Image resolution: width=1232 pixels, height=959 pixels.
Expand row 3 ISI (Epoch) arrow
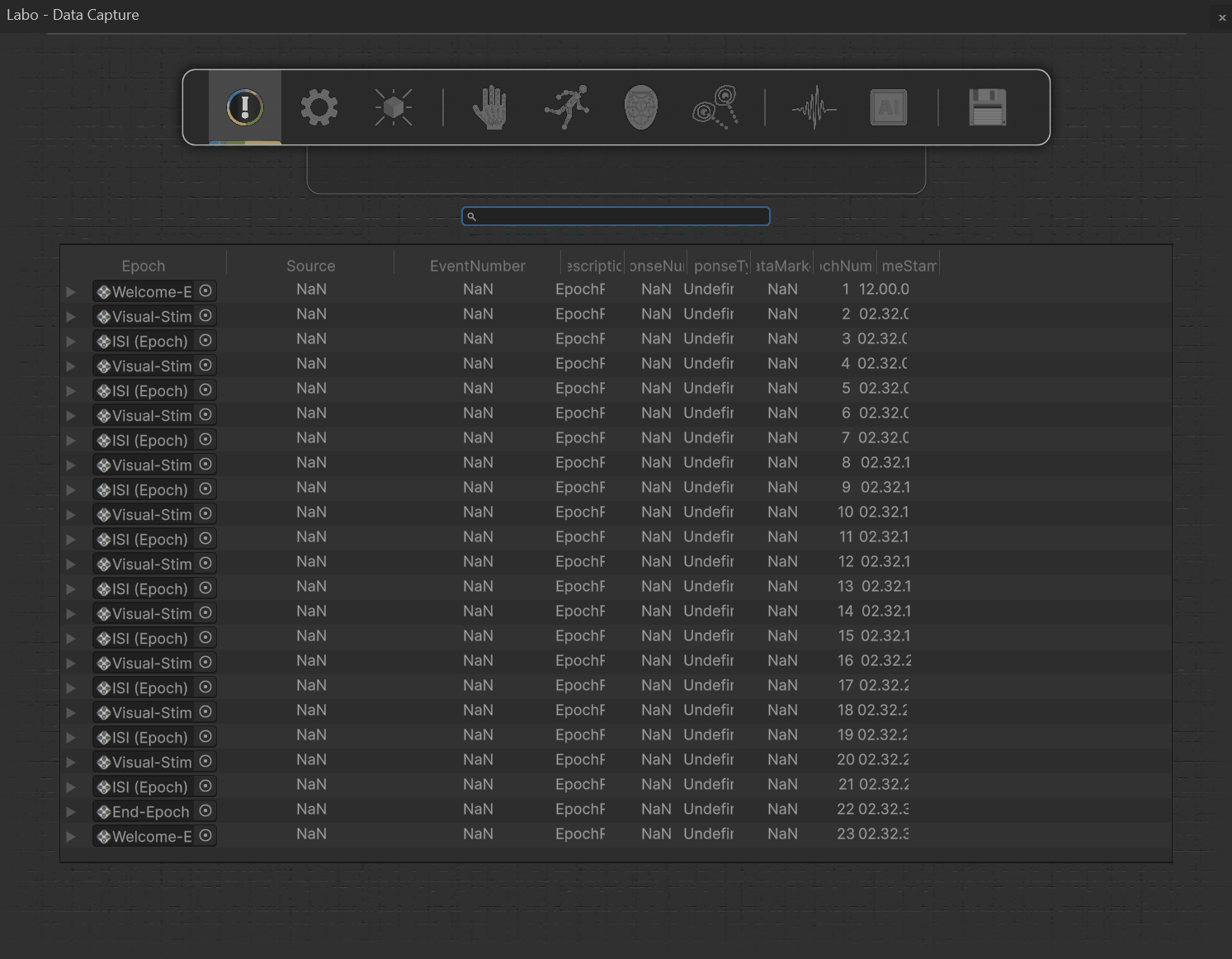pos(71,341)
